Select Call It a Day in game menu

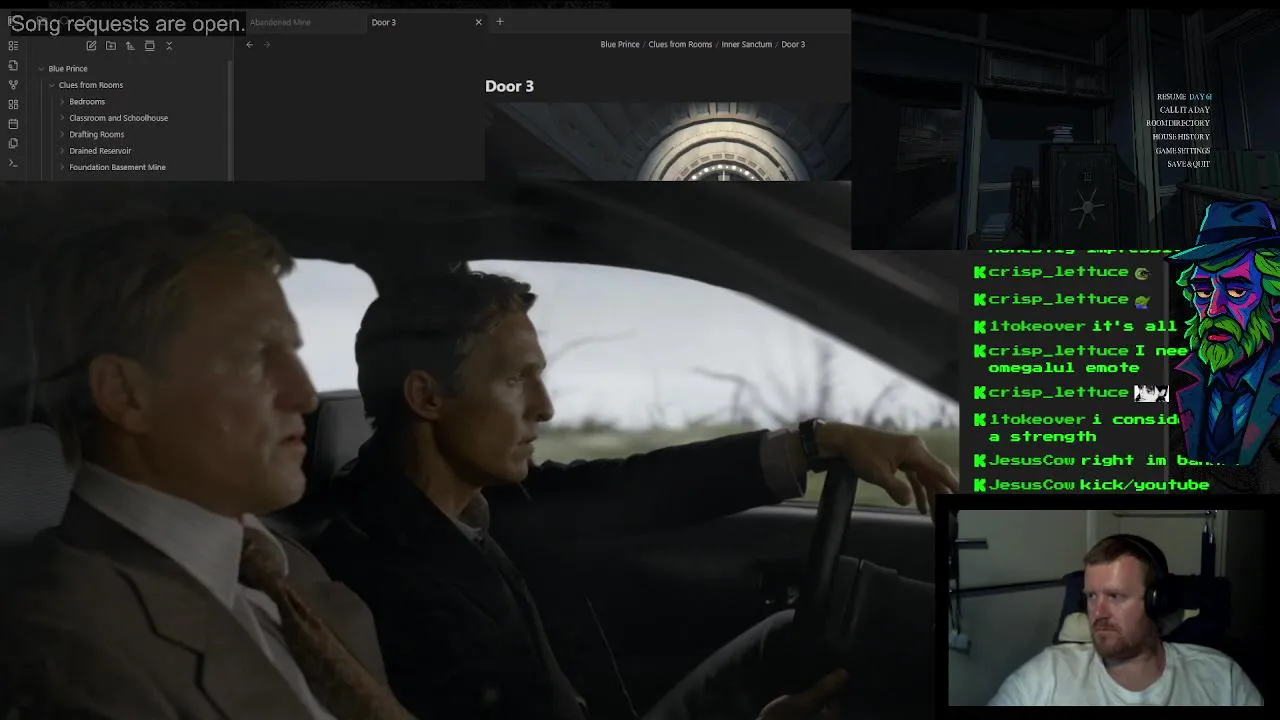click(x=1185, y=110)
